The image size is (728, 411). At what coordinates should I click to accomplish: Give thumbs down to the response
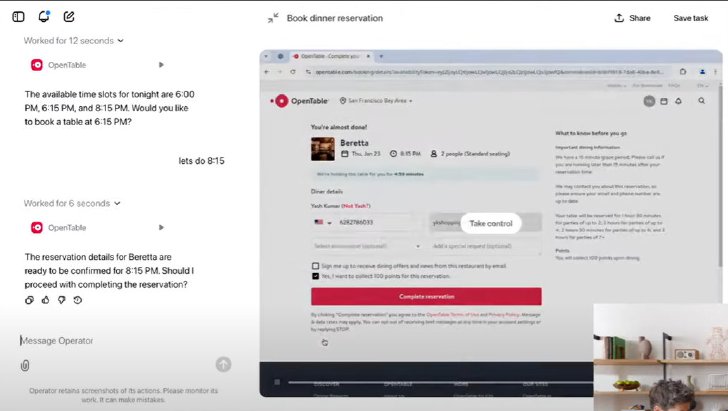[61, 300]
